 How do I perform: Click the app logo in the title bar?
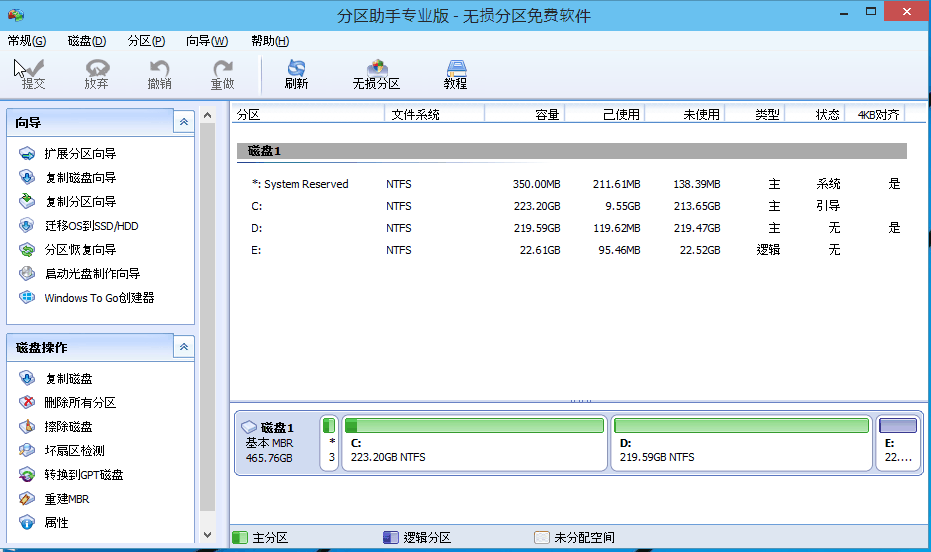click(x=15, y=15)
